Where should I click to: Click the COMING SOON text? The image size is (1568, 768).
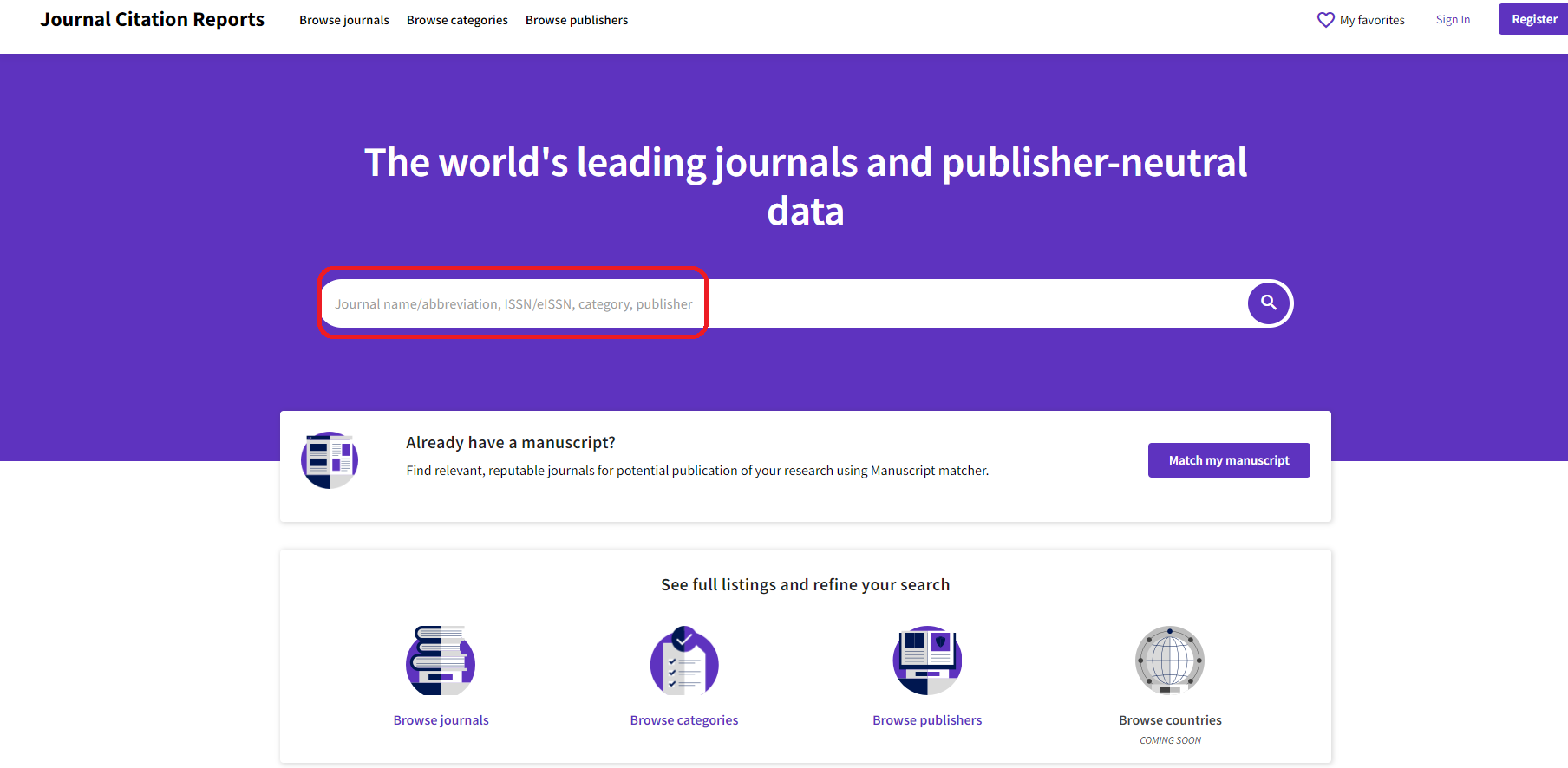tap(1170, 740)
